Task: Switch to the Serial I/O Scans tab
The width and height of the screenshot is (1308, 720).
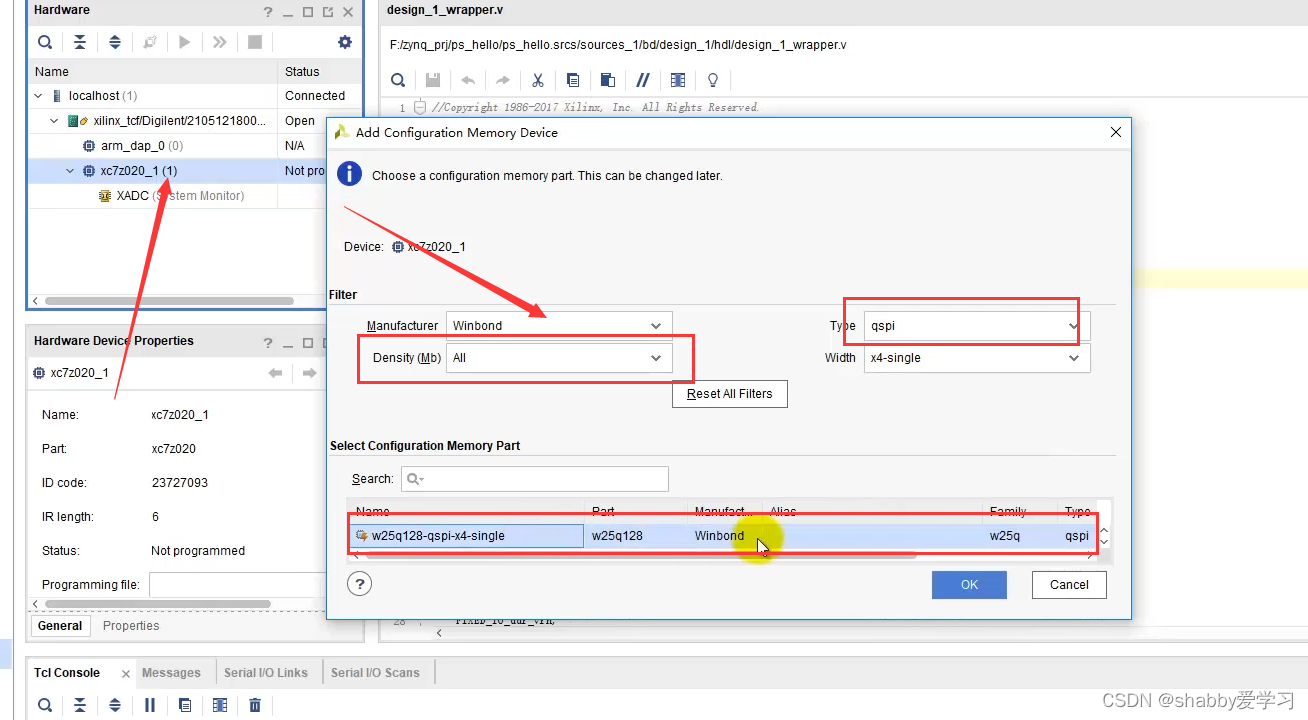Action: coord(376,673)
